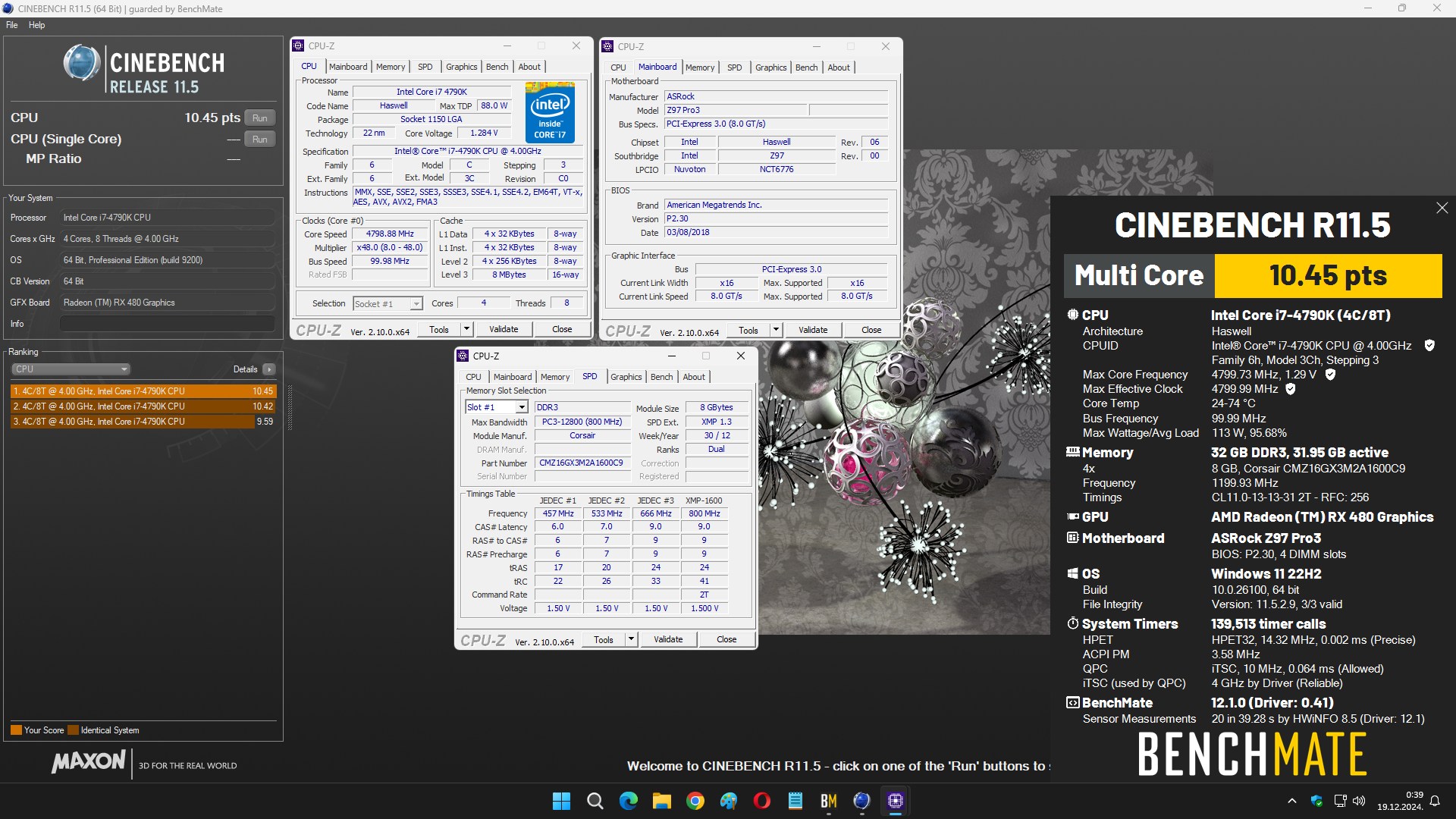
Task: Expand Tools dropdown arrow in Mainboard CPU-Z window
Action: (x=776, y=331)
